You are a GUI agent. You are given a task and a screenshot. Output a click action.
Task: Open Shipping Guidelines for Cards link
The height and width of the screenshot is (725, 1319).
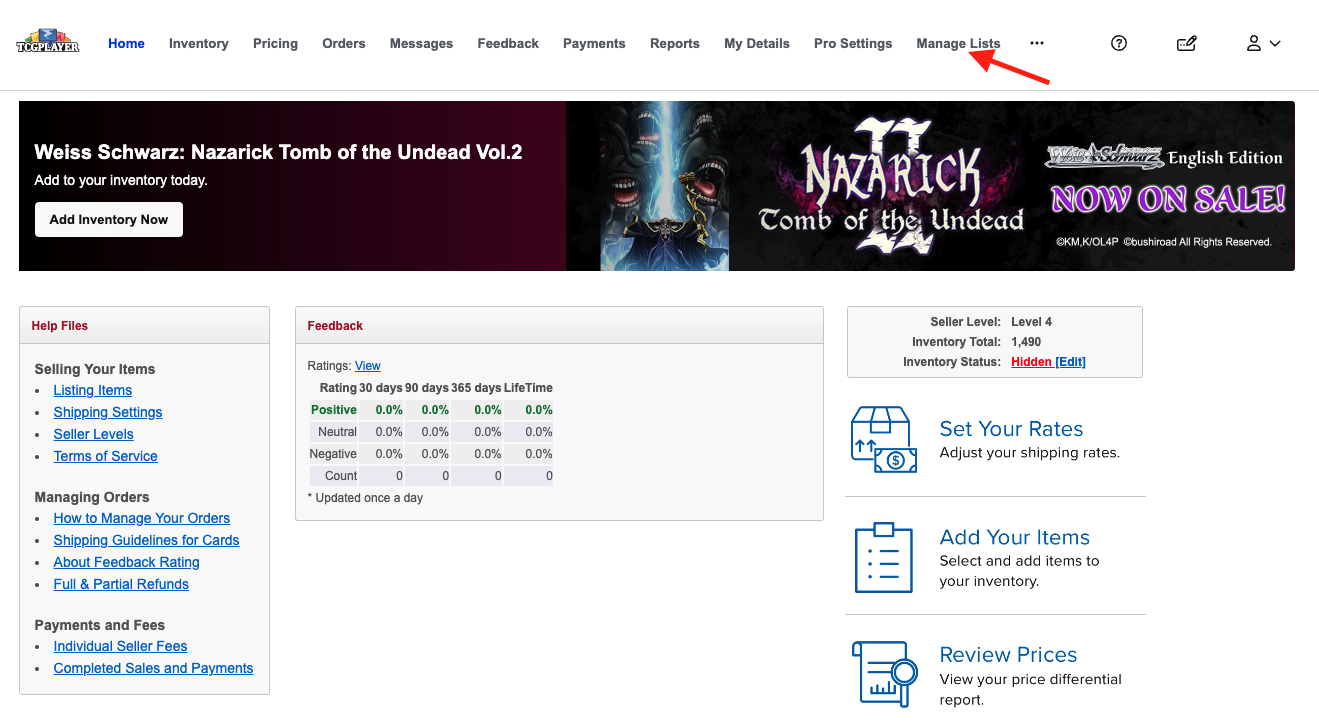coord(147,540)
